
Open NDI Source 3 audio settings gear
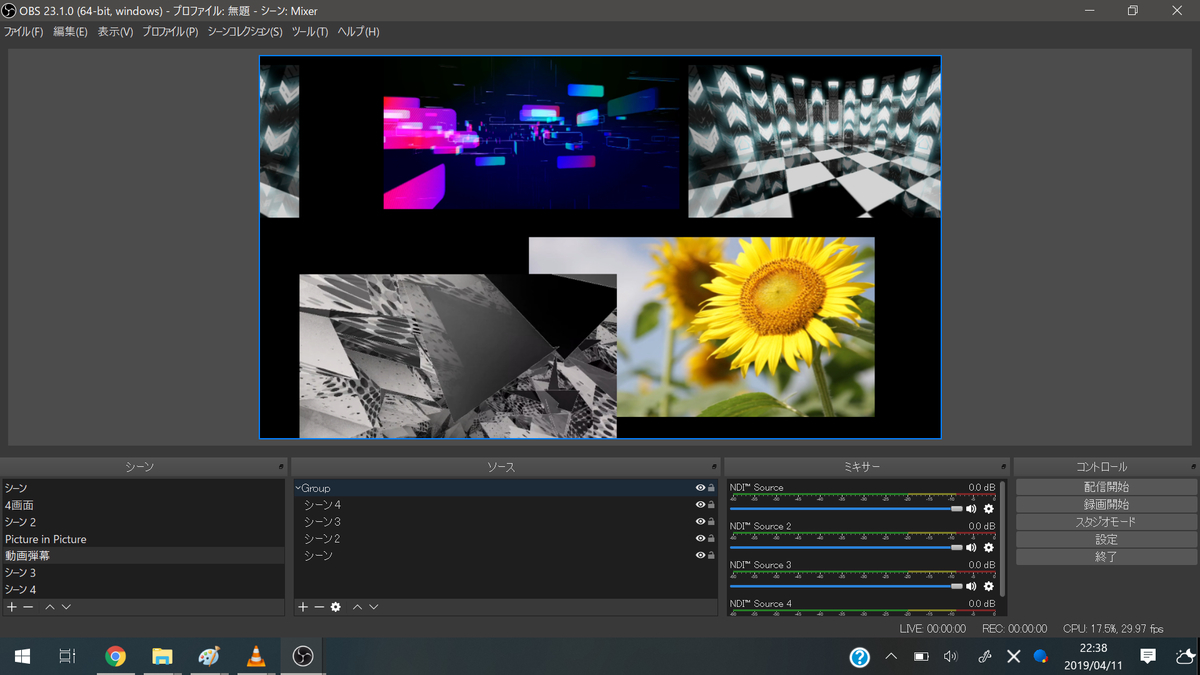[989, 586]
